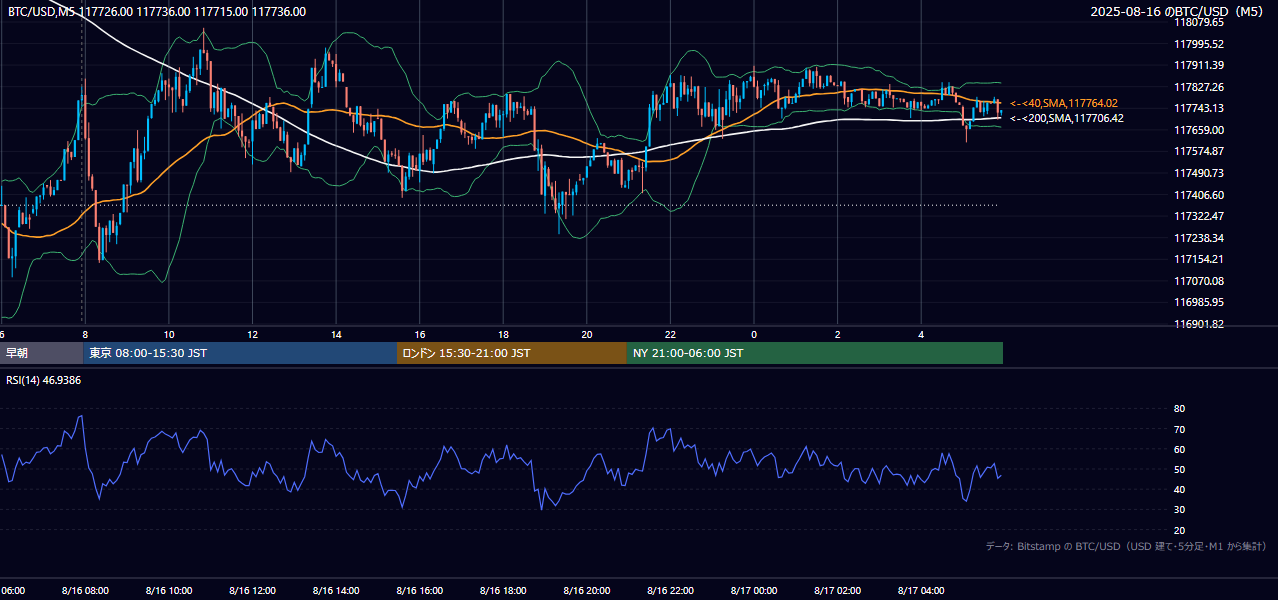Screen dimensions: 1278x600
Task: Click the NY 21:00-06:00 JST session bar
Action: pos(815,353)
